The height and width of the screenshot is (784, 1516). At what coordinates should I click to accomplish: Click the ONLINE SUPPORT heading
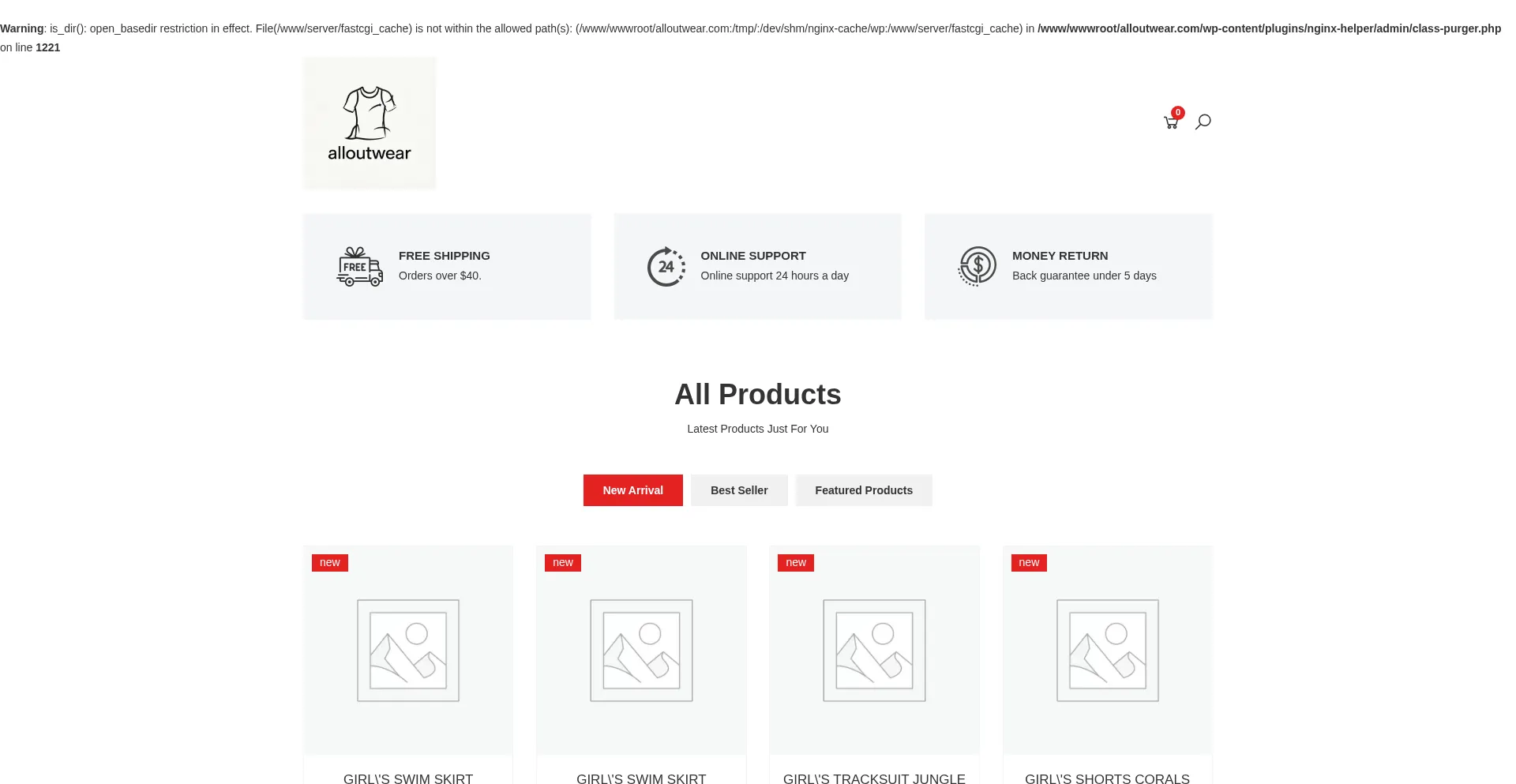point(753,256)
